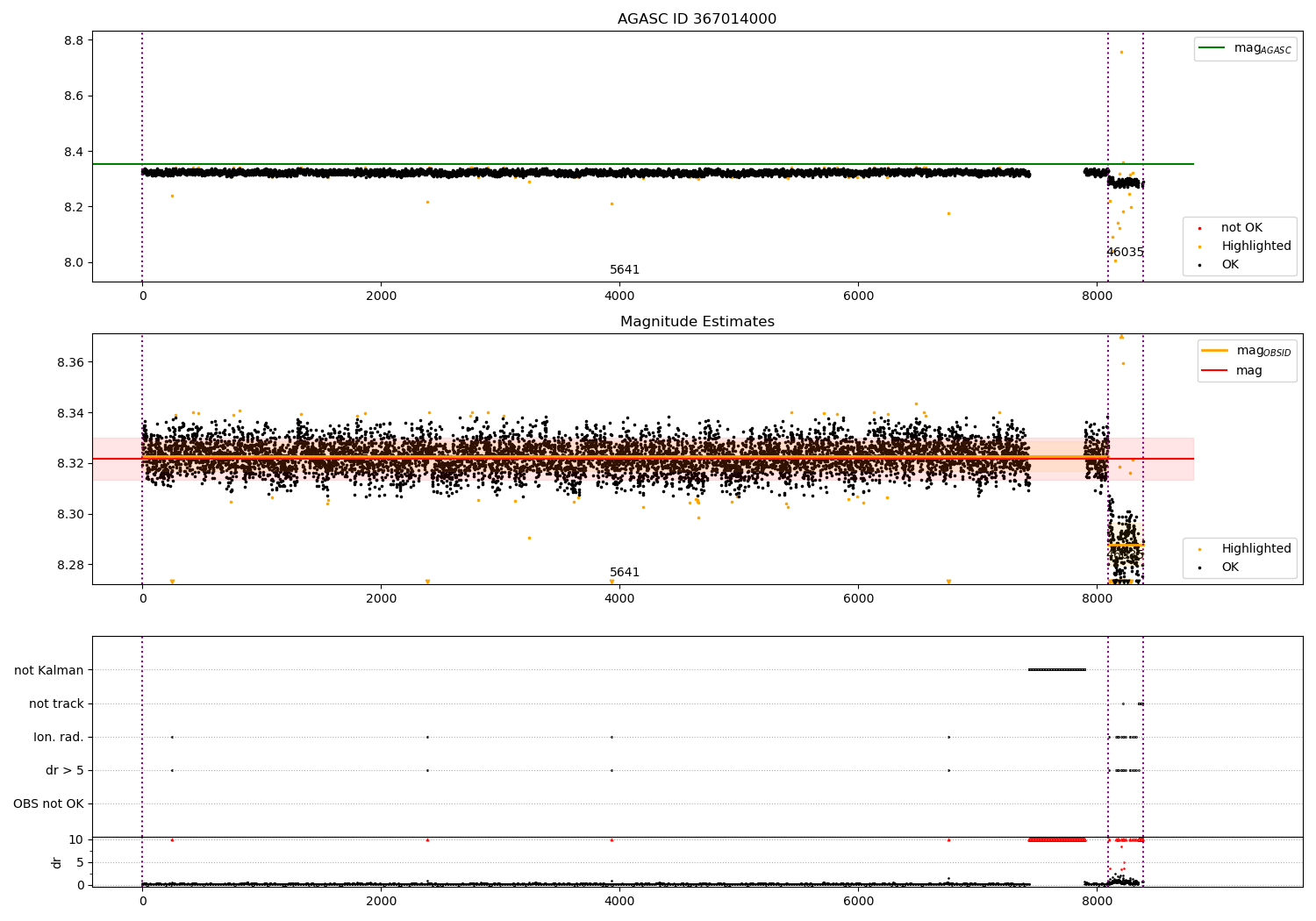Click the 'not track' row label
This screenshot has width=1316, height=921.
click(x=56, y=704)
